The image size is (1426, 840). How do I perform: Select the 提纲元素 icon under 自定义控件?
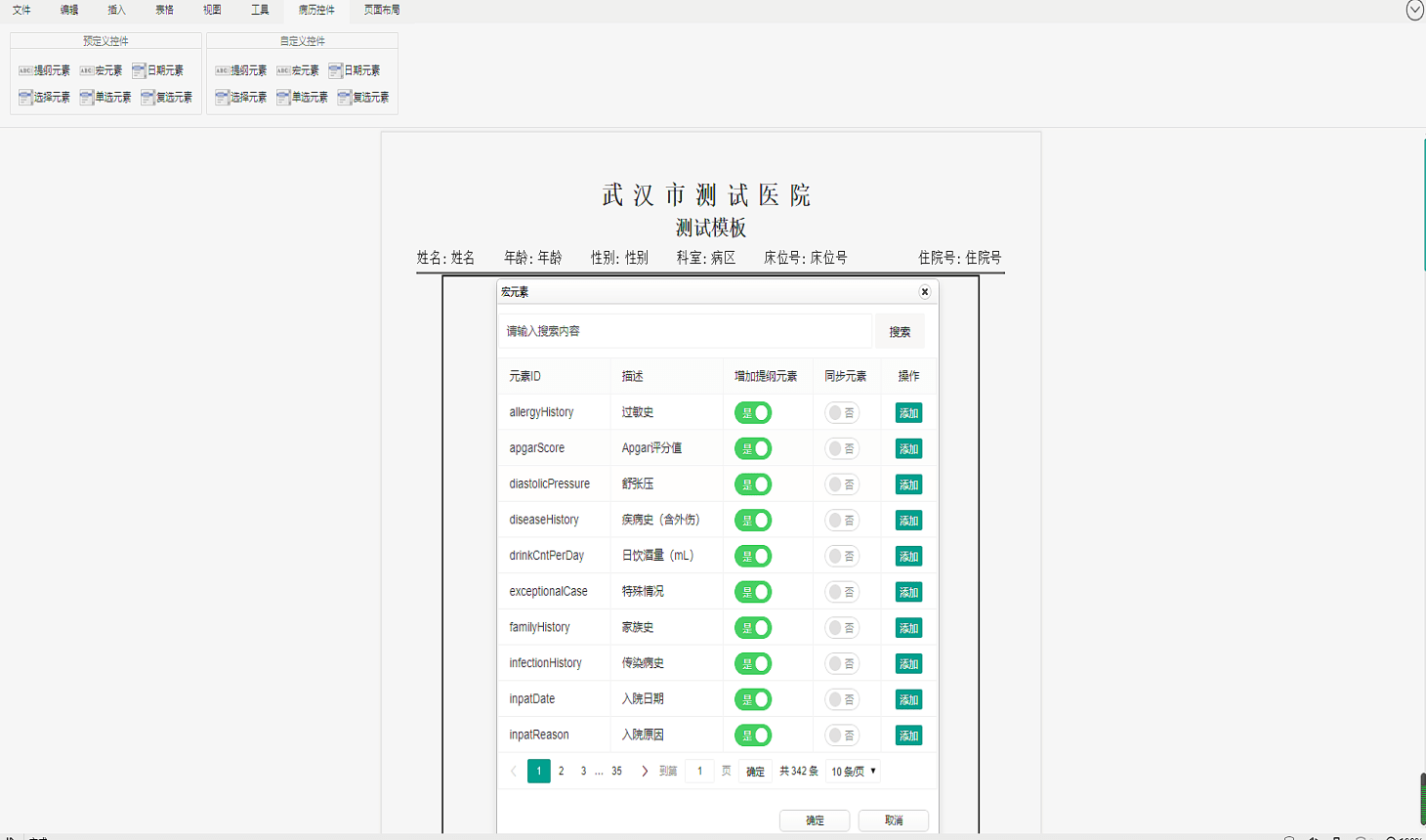pos(240,69)
